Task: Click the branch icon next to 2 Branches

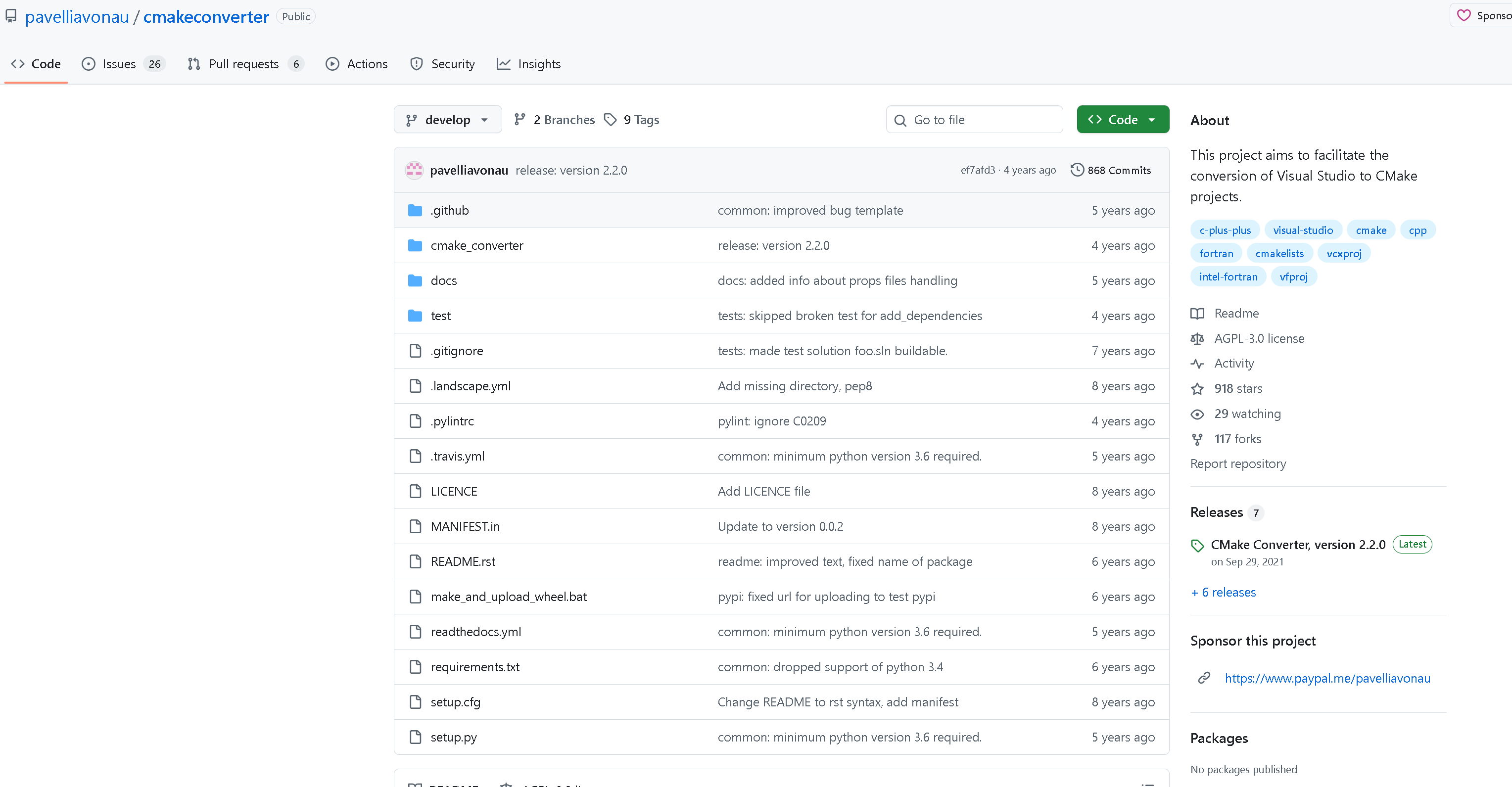Action: (520, 120)
